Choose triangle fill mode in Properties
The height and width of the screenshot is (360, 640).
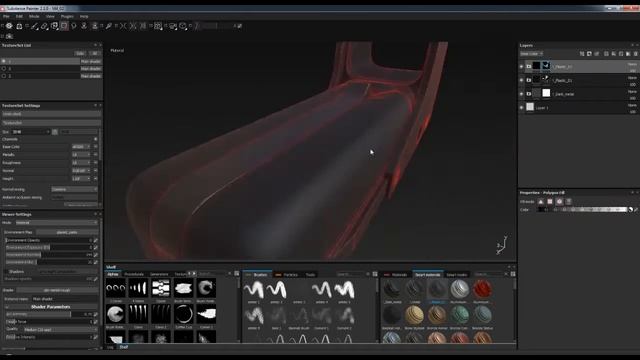click(x=541, y=202)
